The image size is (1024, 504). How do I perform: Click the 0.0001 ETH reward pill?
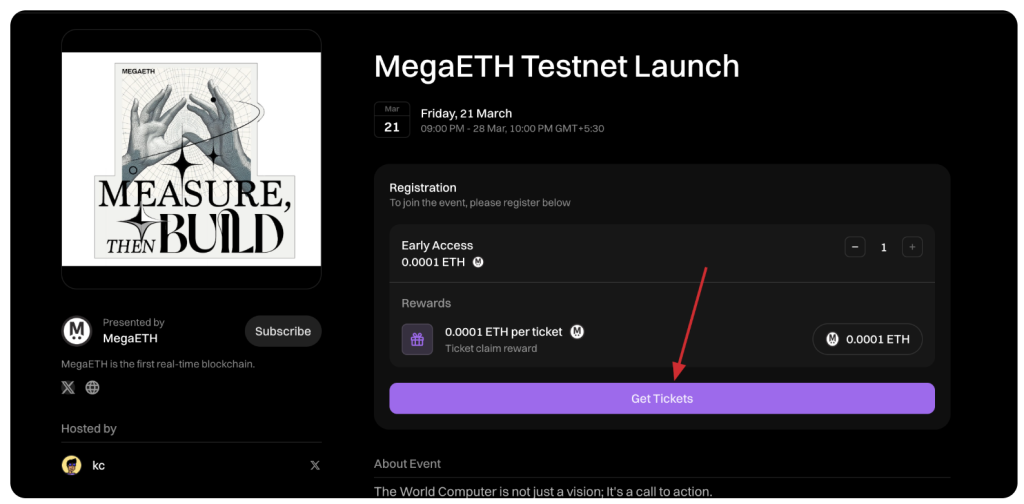click(x=867, y=339)
